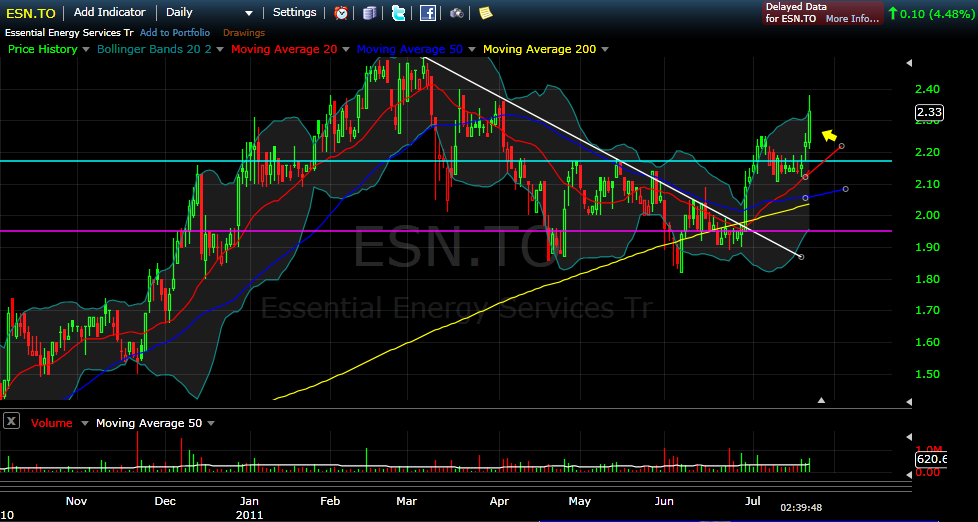Click the 2011 year axis label
Image resolution: width=978 pixels, height=522 pixels.
pyautogui.click(x=249, y=515)
